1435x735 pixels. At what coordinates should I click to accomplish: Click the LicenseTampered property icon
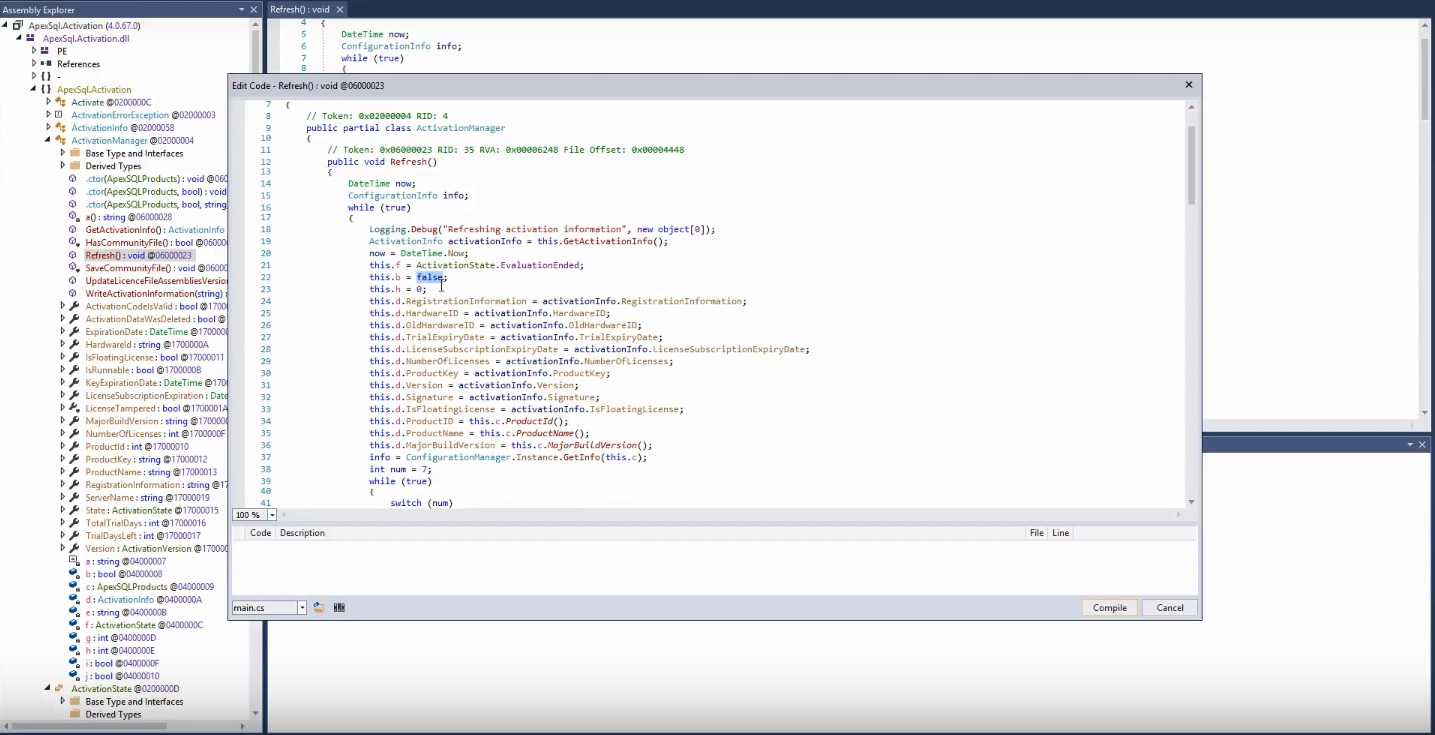[74, 408]
